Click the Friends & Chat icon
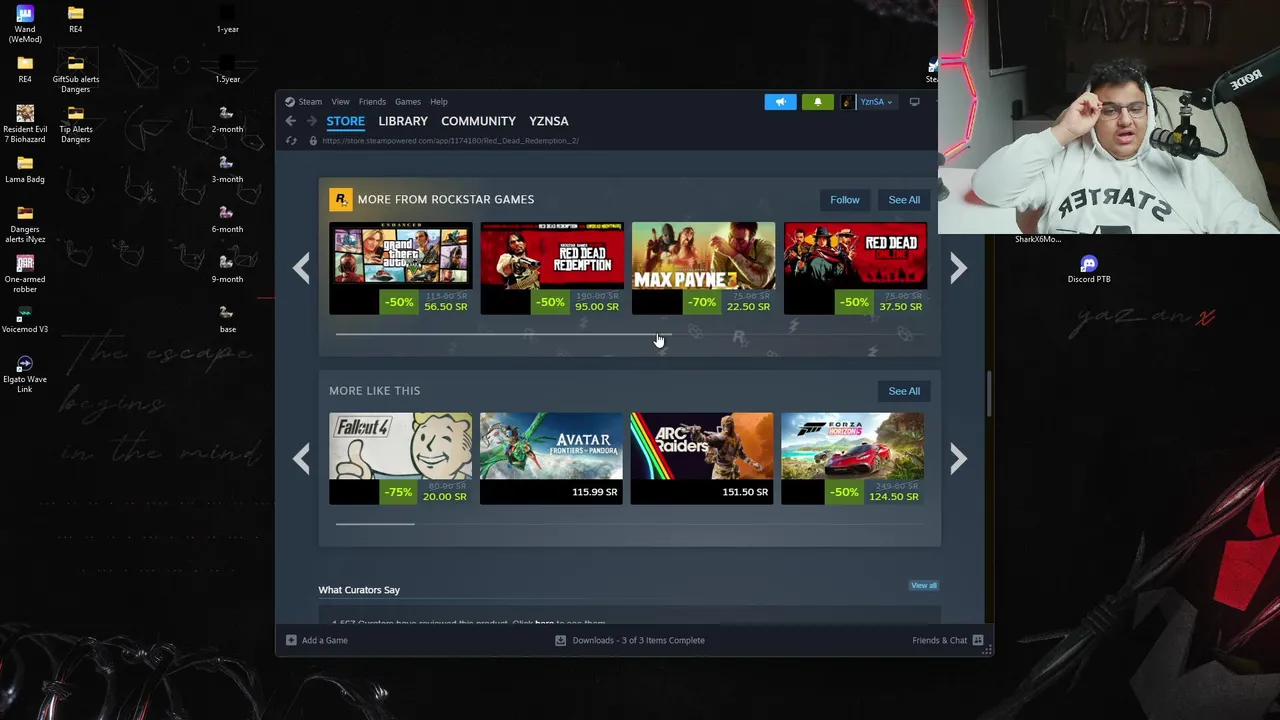The height and width of the screenshot is (720, 1280). pyautogui.click(x=978, y=640)
